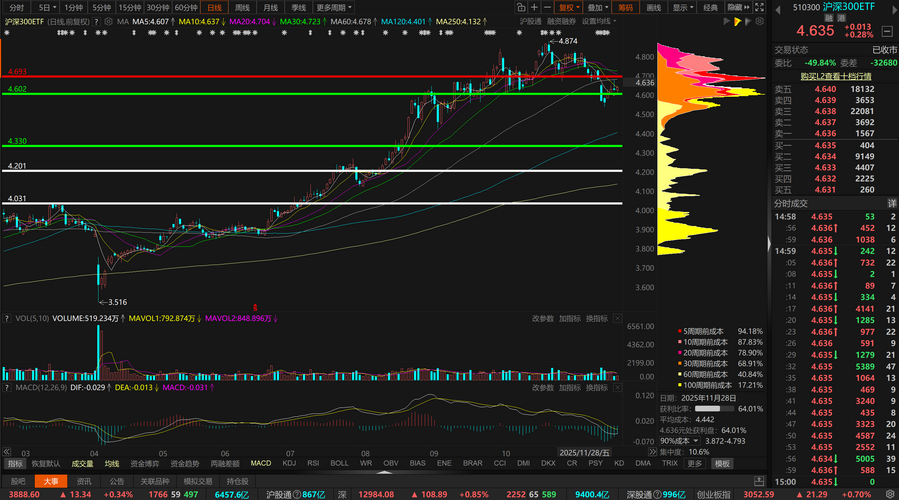
Task: Click MACD indicator help question mark
Action: pos(7,388)
